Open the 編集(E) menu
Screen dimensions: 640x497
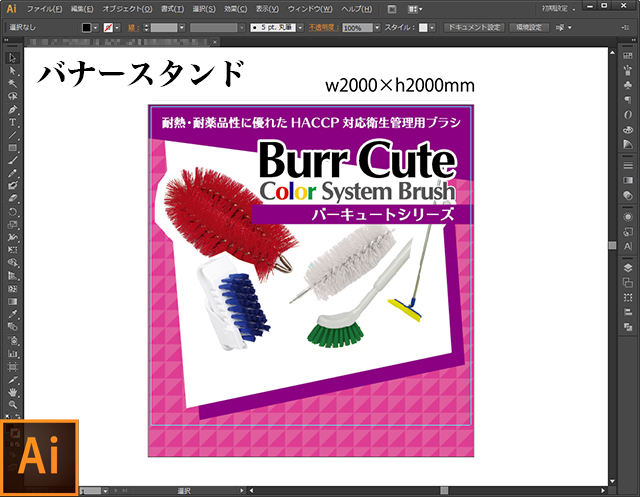(x=82, y=9)
